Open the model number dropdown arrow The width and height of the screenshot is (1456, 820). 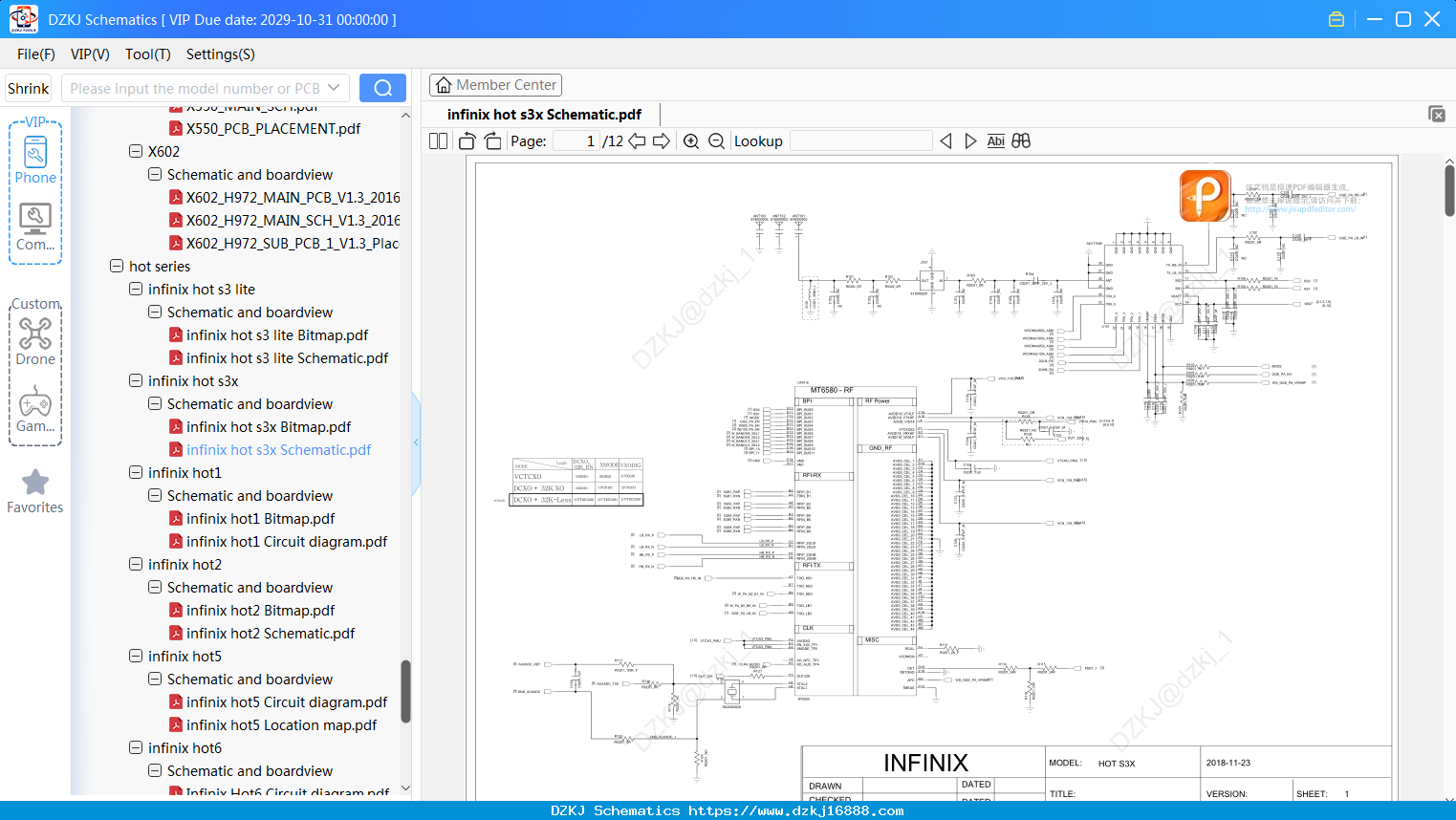click(334, 88)
